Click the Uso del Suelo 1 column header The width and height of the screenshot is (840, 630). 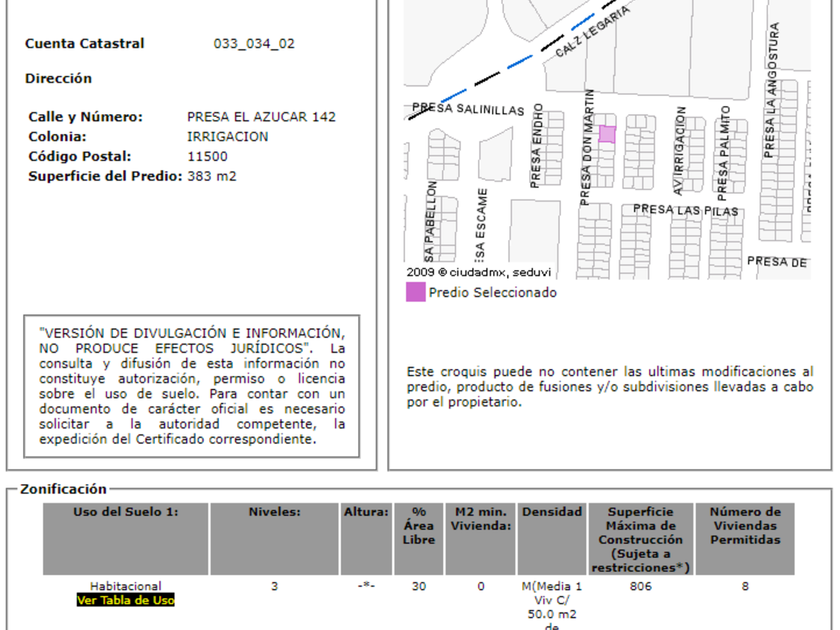(x=126, y=539)
